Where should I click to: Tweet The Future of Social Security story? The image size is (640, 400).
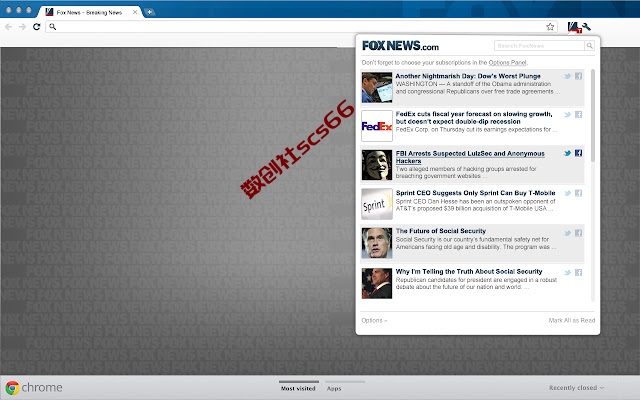567,233
